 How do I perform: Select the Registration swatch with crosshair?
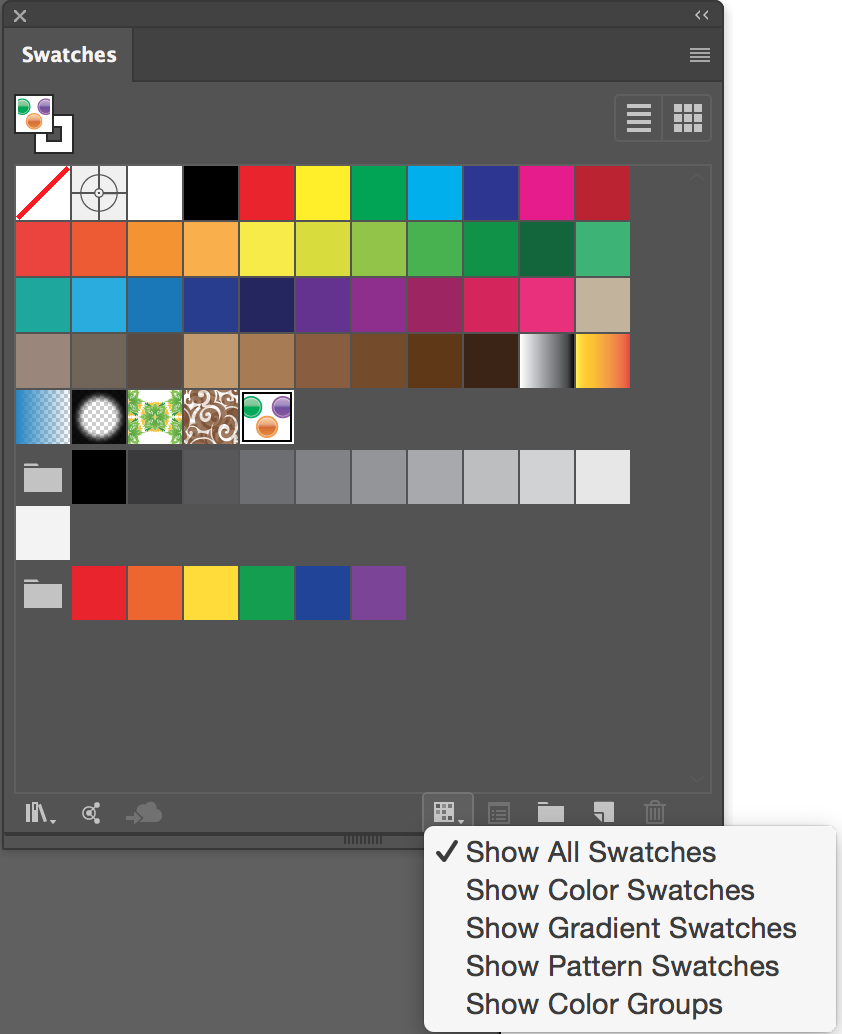click(x=99, y=193)
